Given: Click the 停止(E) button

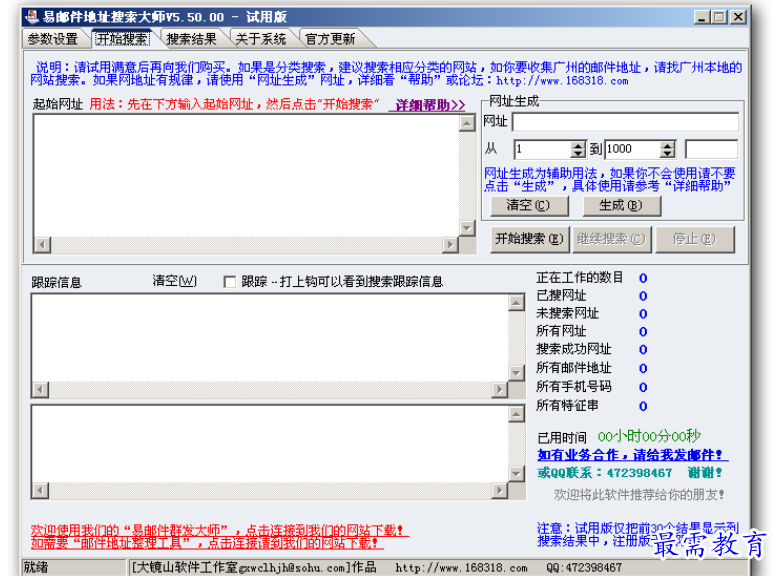Looking at the screenshot, I should [x=695, y=239].
